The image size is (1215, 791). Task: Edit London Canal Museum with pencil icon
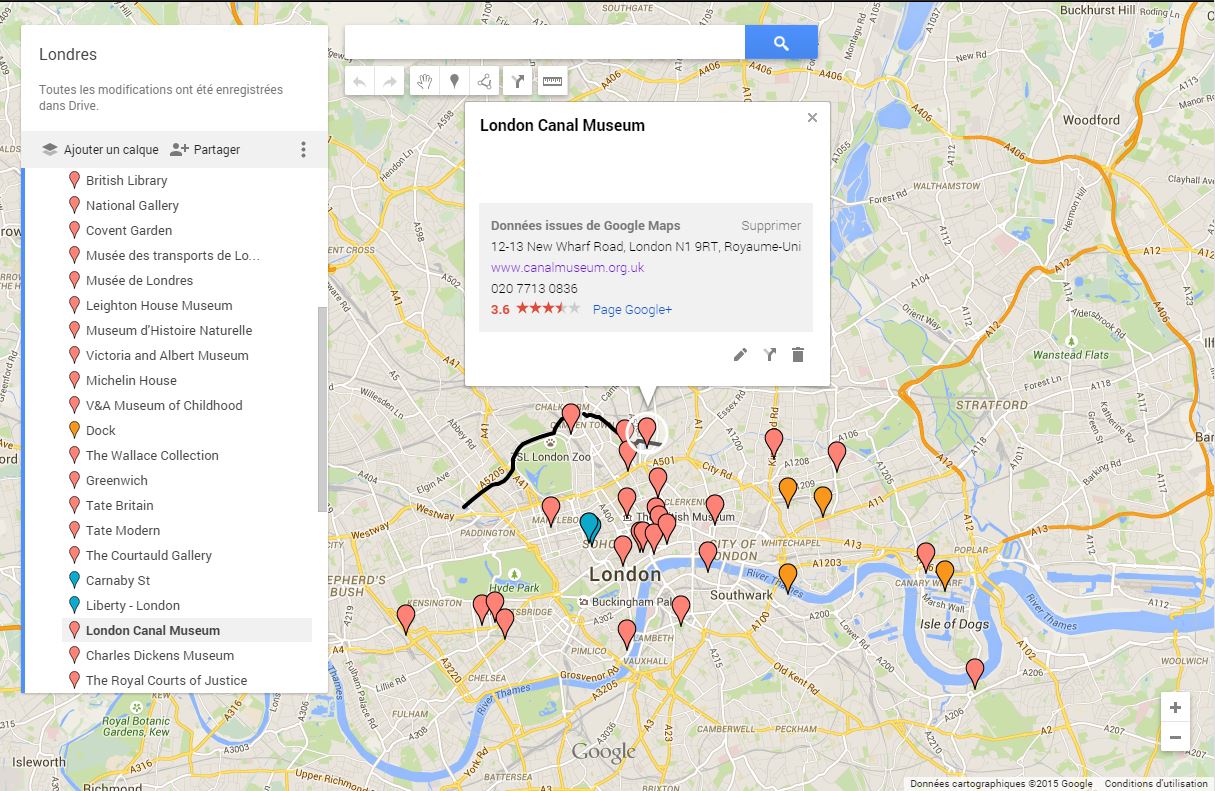[740, 354]
